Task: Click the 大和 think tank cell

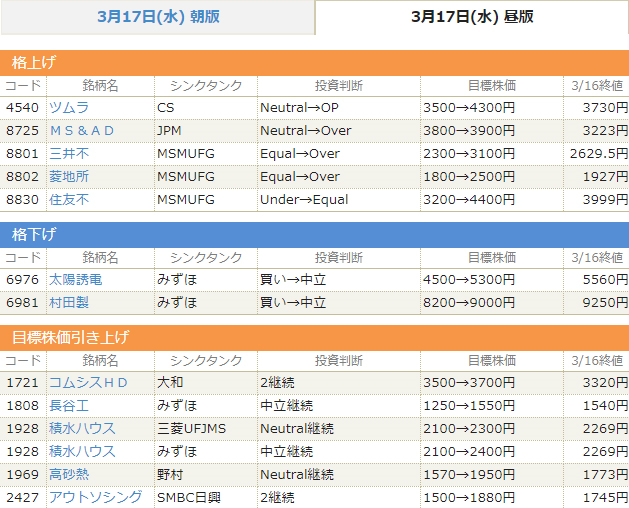Action: click(x=206, y=383)
